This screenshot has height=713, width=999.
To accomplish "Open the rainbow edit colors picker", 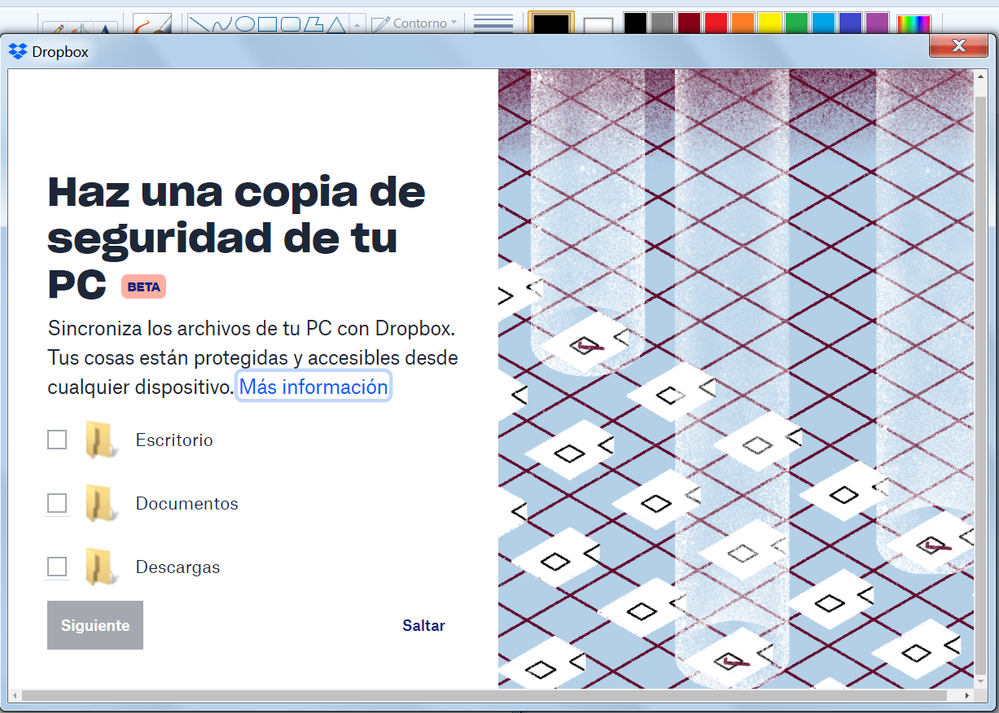I will (x=912, y=24).
